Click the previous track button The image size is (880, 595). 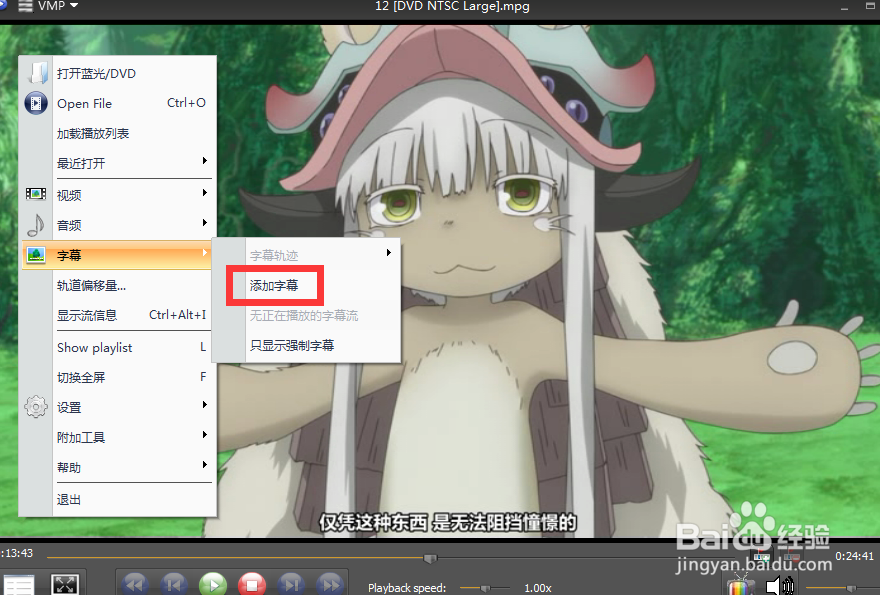point(173,585)
